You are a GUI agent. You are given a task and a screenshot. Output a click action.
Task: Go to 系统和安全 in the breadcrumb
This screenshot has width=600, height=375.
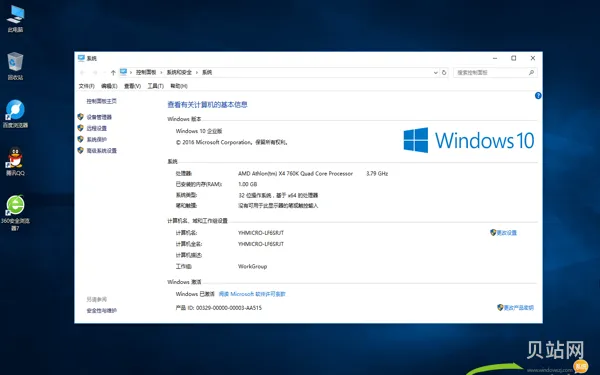(179, 72)
